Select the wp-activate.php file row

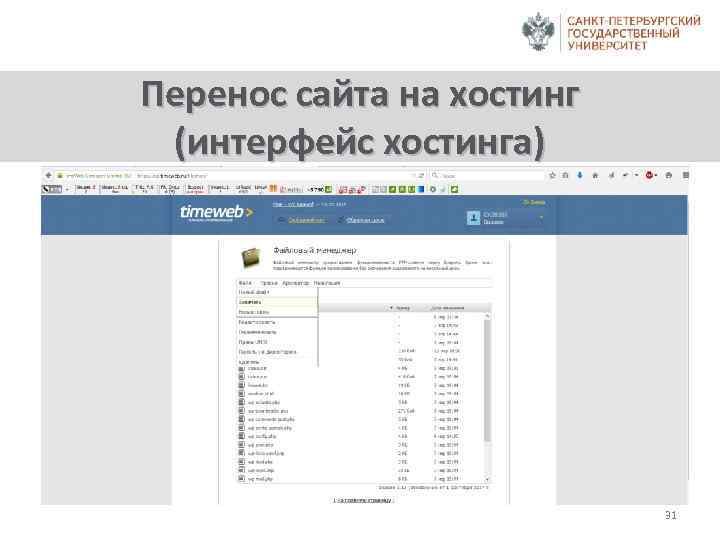click(360, 402)
